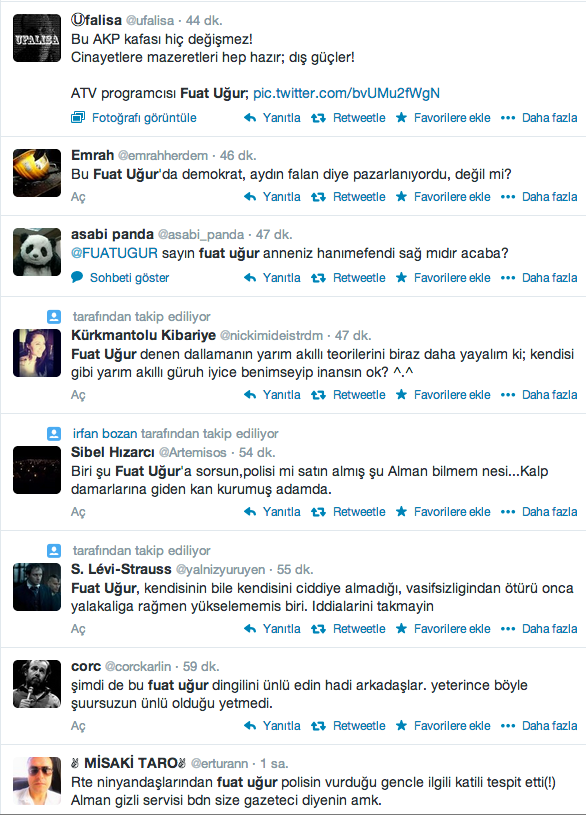586x815 pixels.
Task: Open the asabi panda avatar
Action: [37, 252]
